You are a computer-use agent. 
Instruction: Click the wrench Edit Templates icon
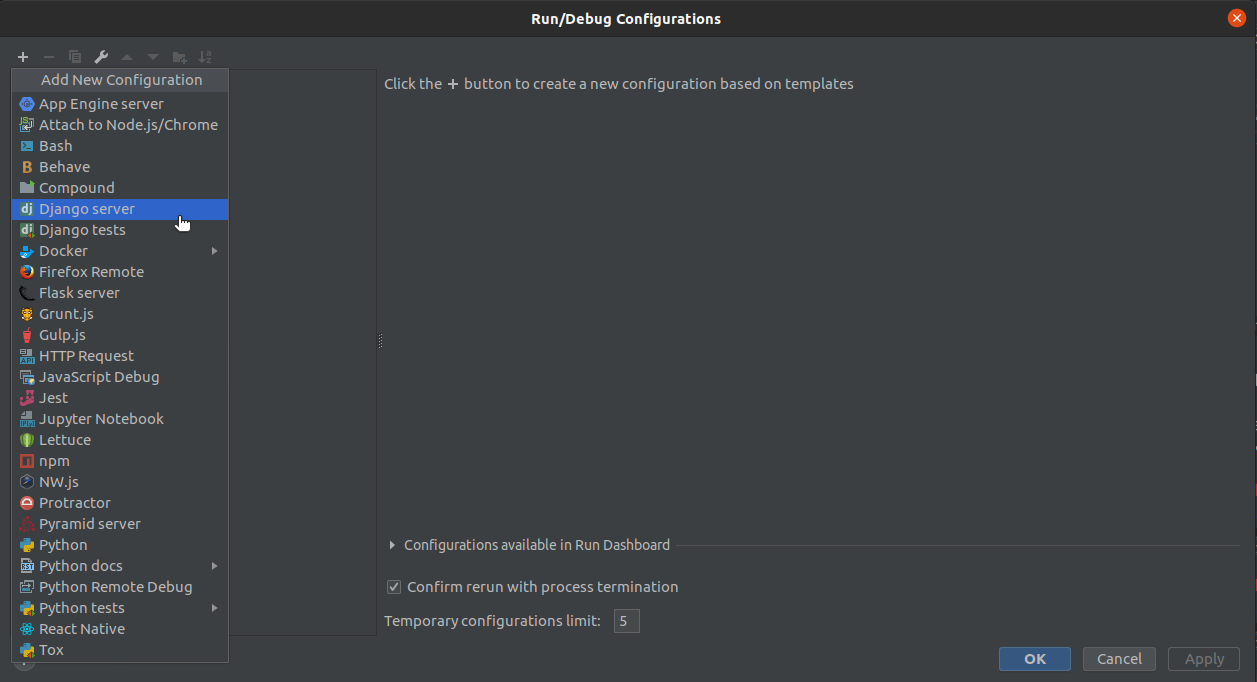point(101,57)
